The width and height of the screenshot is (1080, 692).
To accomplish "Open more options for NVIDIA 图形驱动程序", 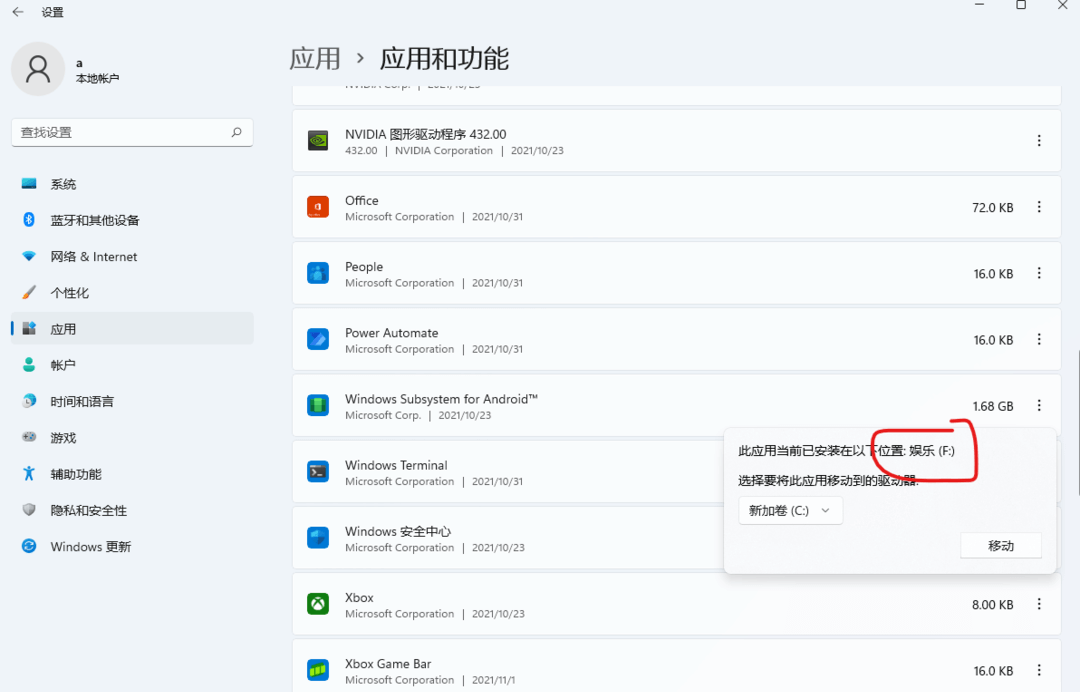I will coord(1039,140).
